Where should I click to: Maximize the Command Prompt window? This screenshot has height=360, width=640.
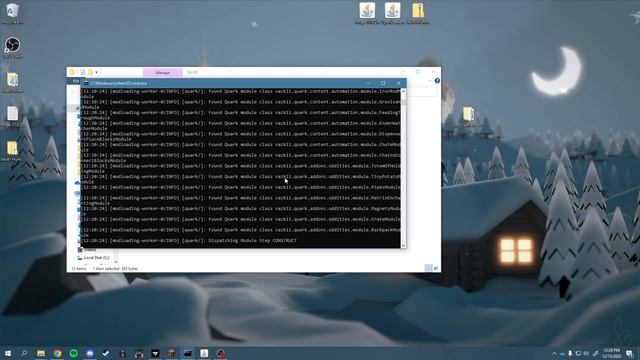tap(383, 83)
